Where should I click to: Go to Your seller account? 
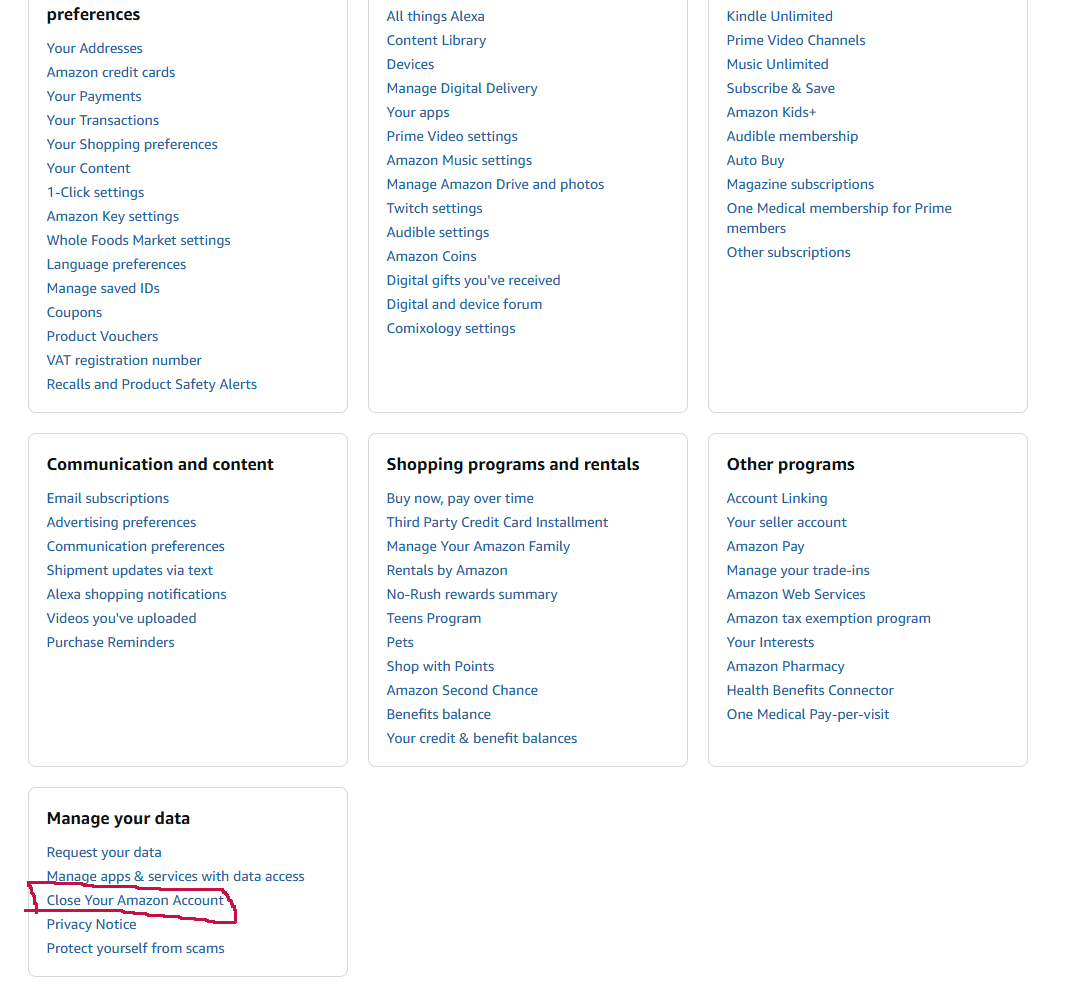point(787,523)
